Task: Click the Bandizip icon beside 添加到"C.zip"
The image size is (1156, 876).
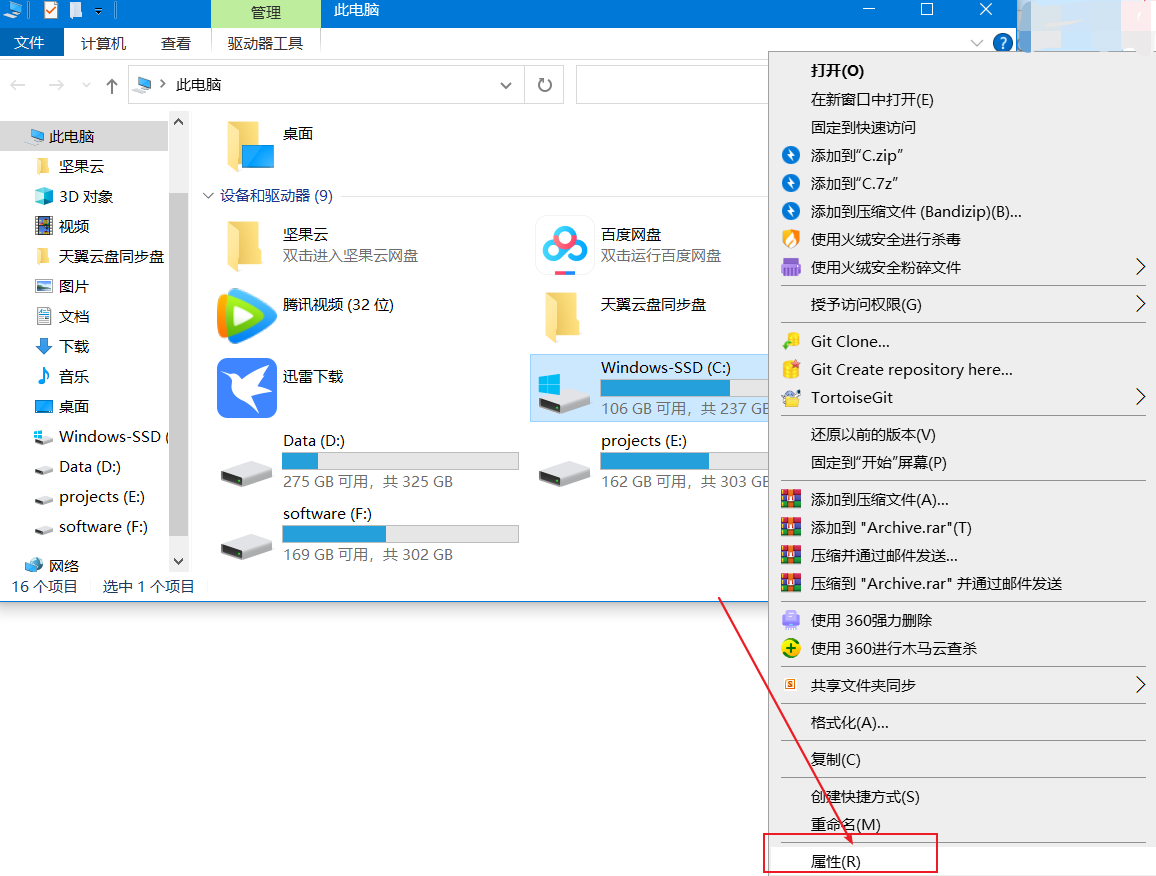Action: click(791, 155)
